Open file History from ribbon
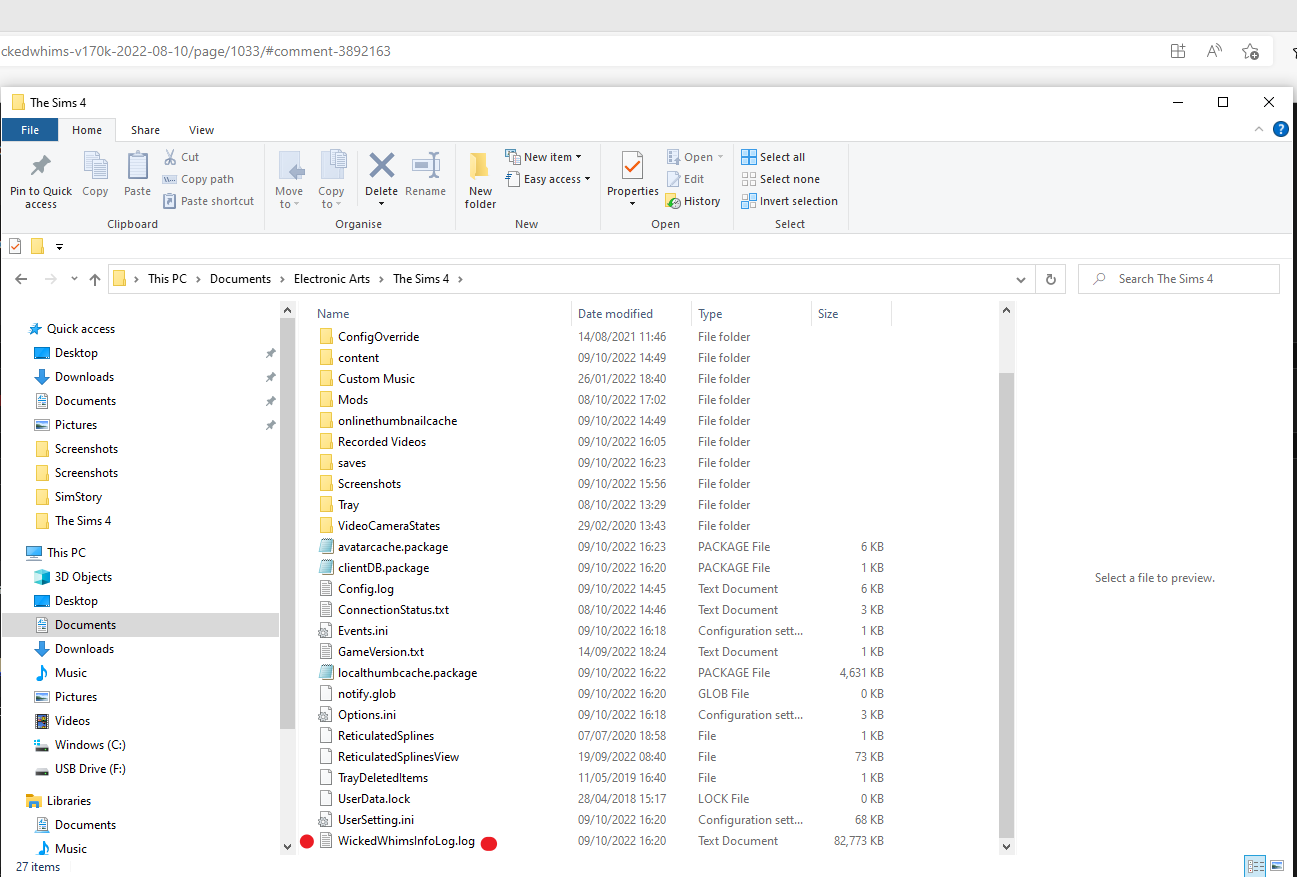The height and width of the screenshot is (877, 1297). point(693,201)
